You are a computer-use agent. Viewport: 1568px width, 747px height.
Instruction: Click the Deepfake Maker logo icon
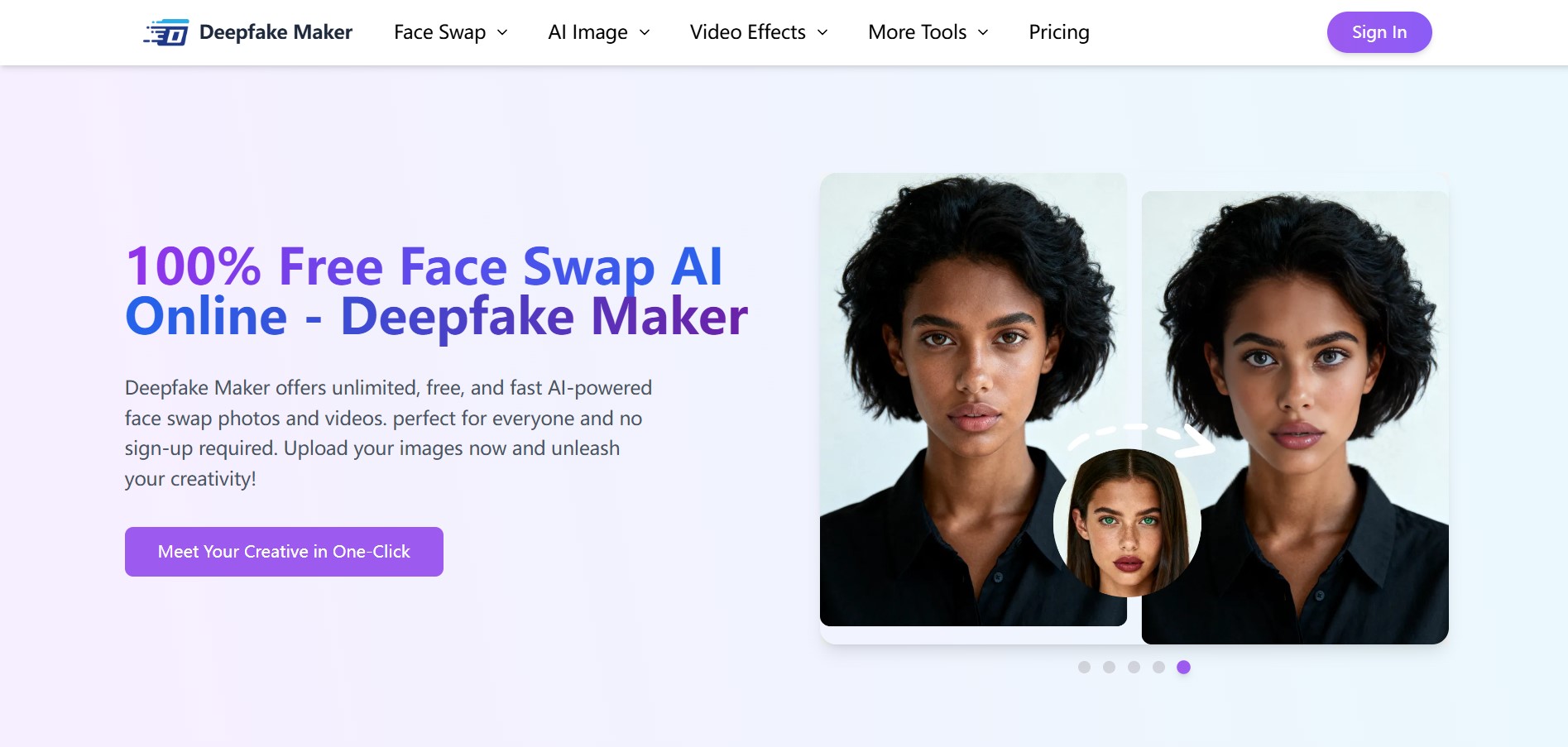coord(167,33)
